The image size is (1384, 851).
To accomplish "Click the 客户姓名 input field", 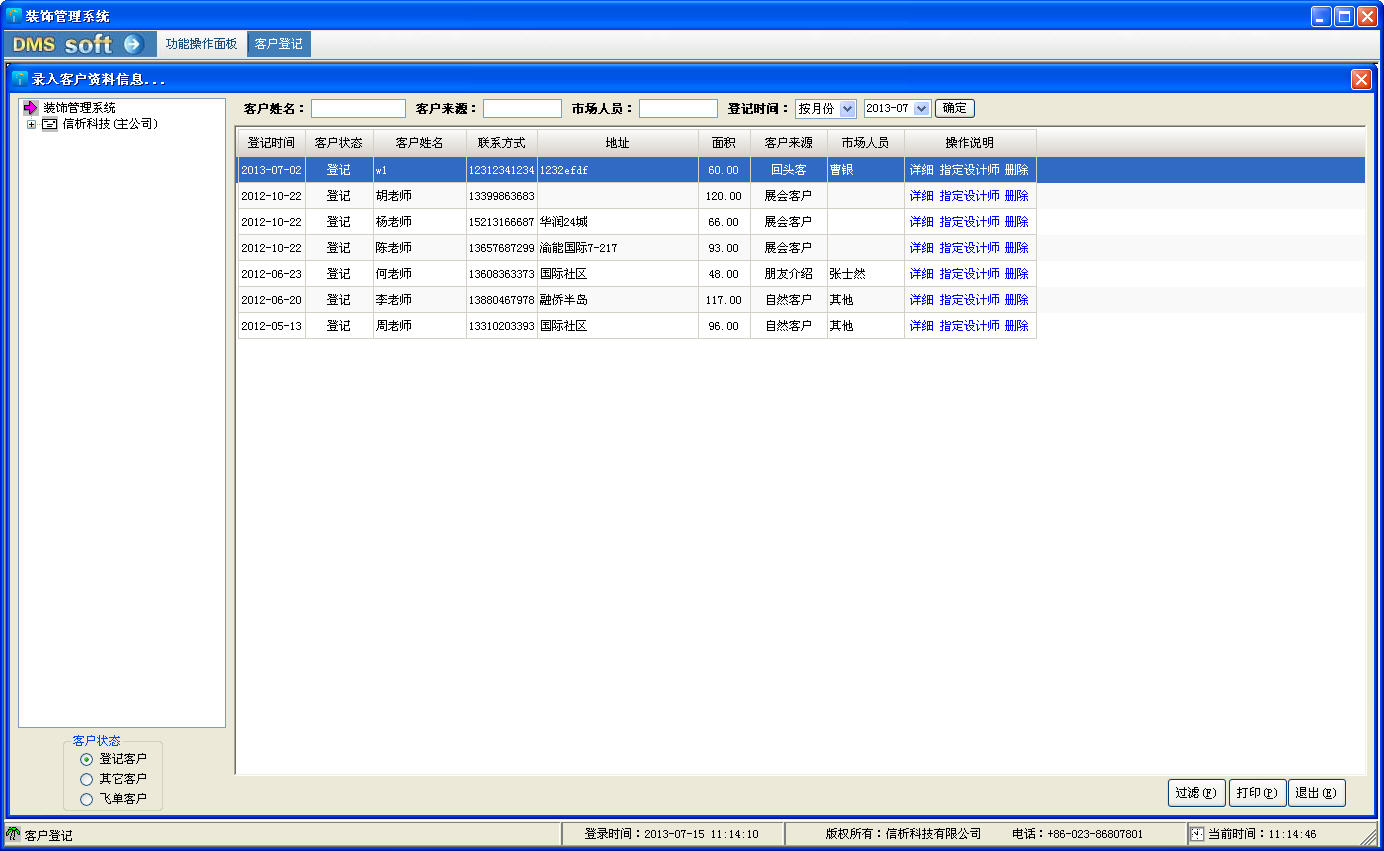I will pyautogui.click(x=358, y=108).
